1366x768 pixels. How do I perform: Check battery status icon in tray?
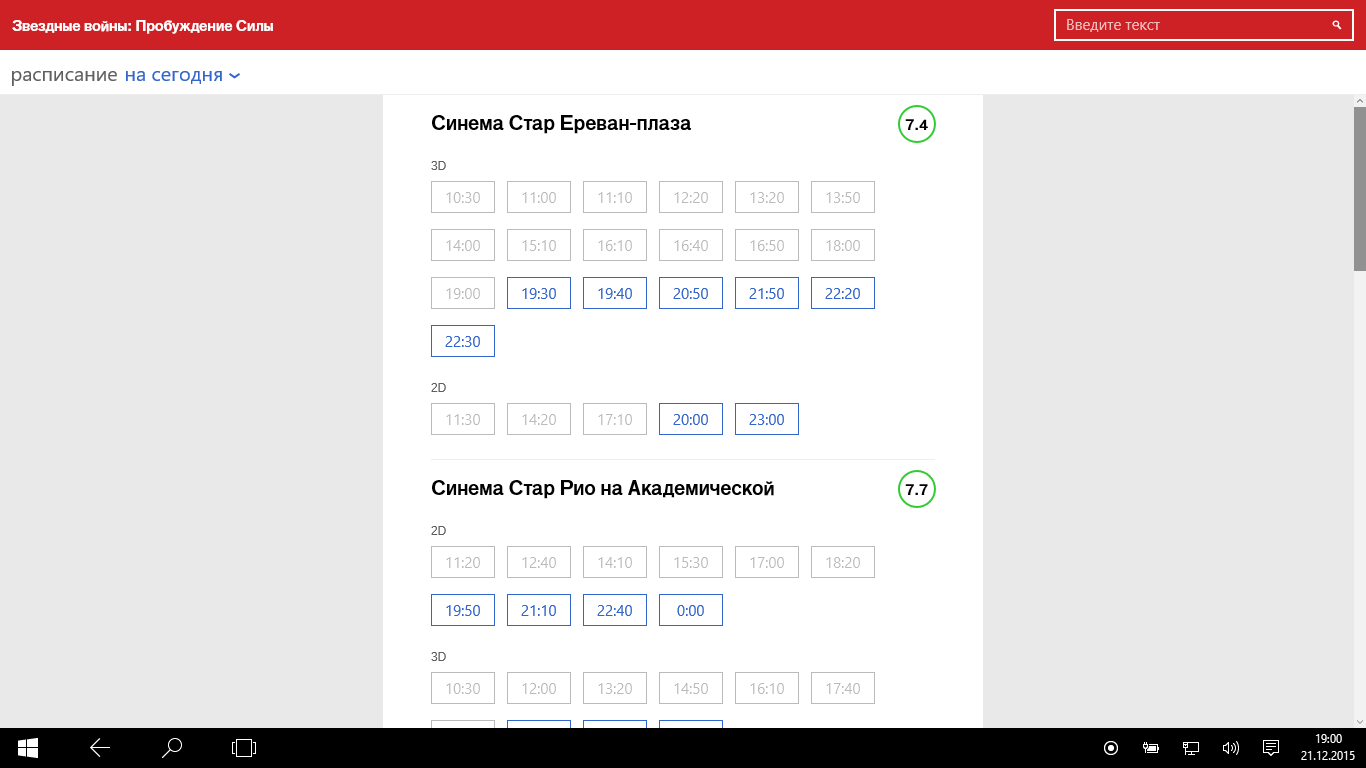point(1151,748)
